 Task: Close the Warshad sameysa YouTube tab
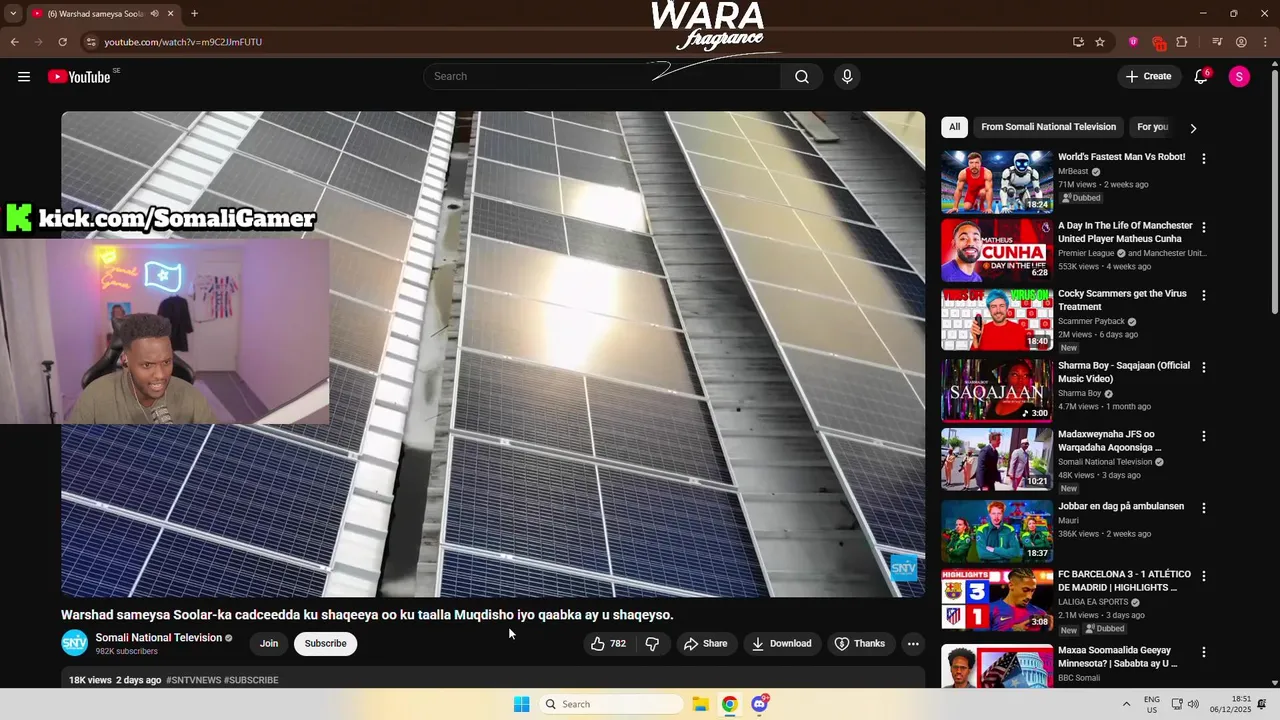point(171,14)
